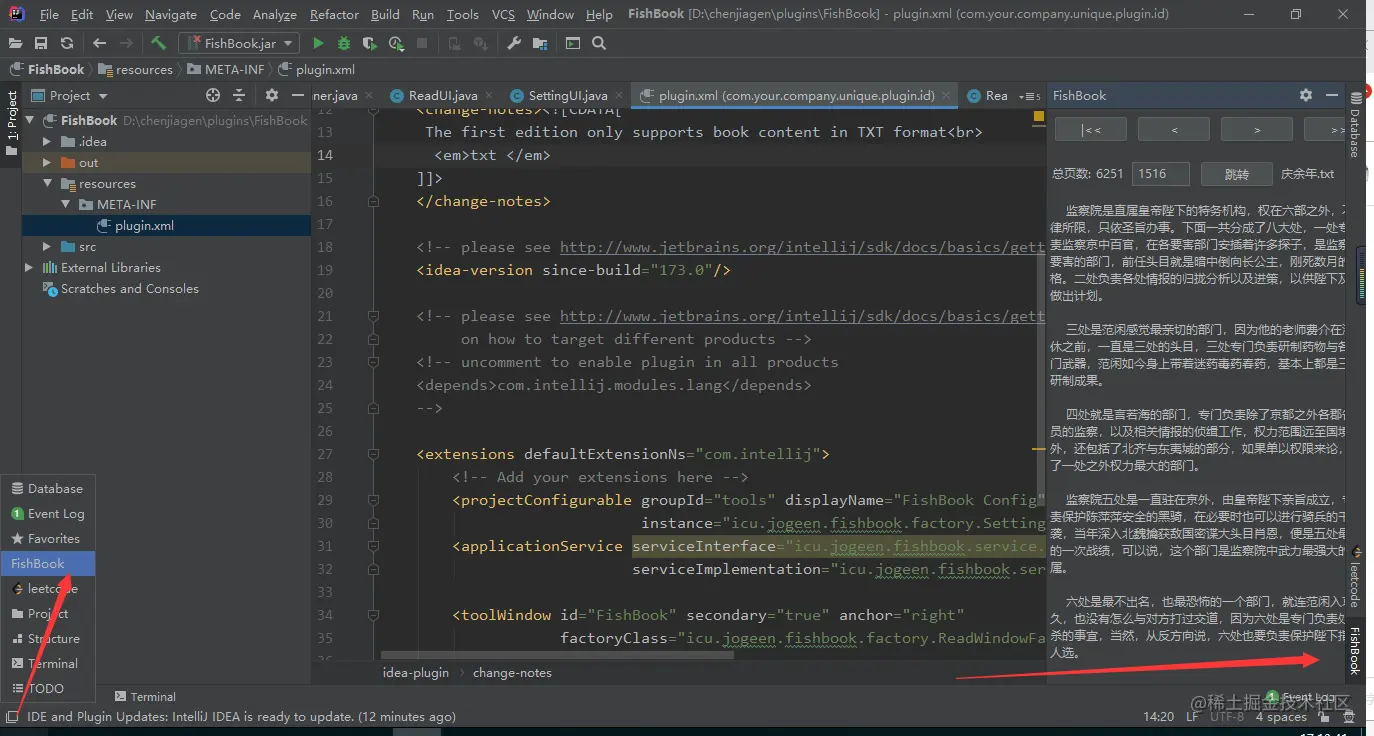Collapse all in Project panel

tap(239, 95)
